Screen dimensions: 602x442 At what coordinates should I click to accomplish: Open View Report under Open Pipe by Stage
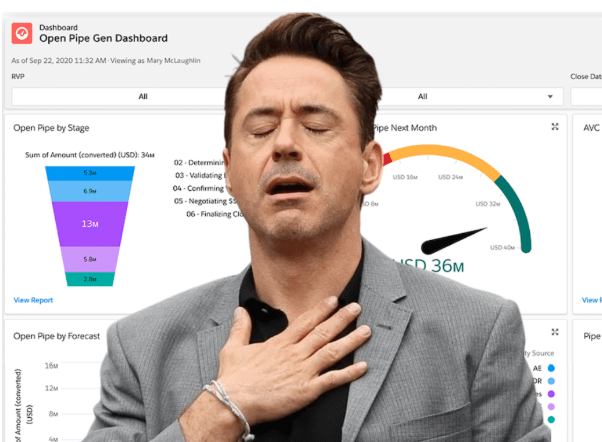pos(33,300)
